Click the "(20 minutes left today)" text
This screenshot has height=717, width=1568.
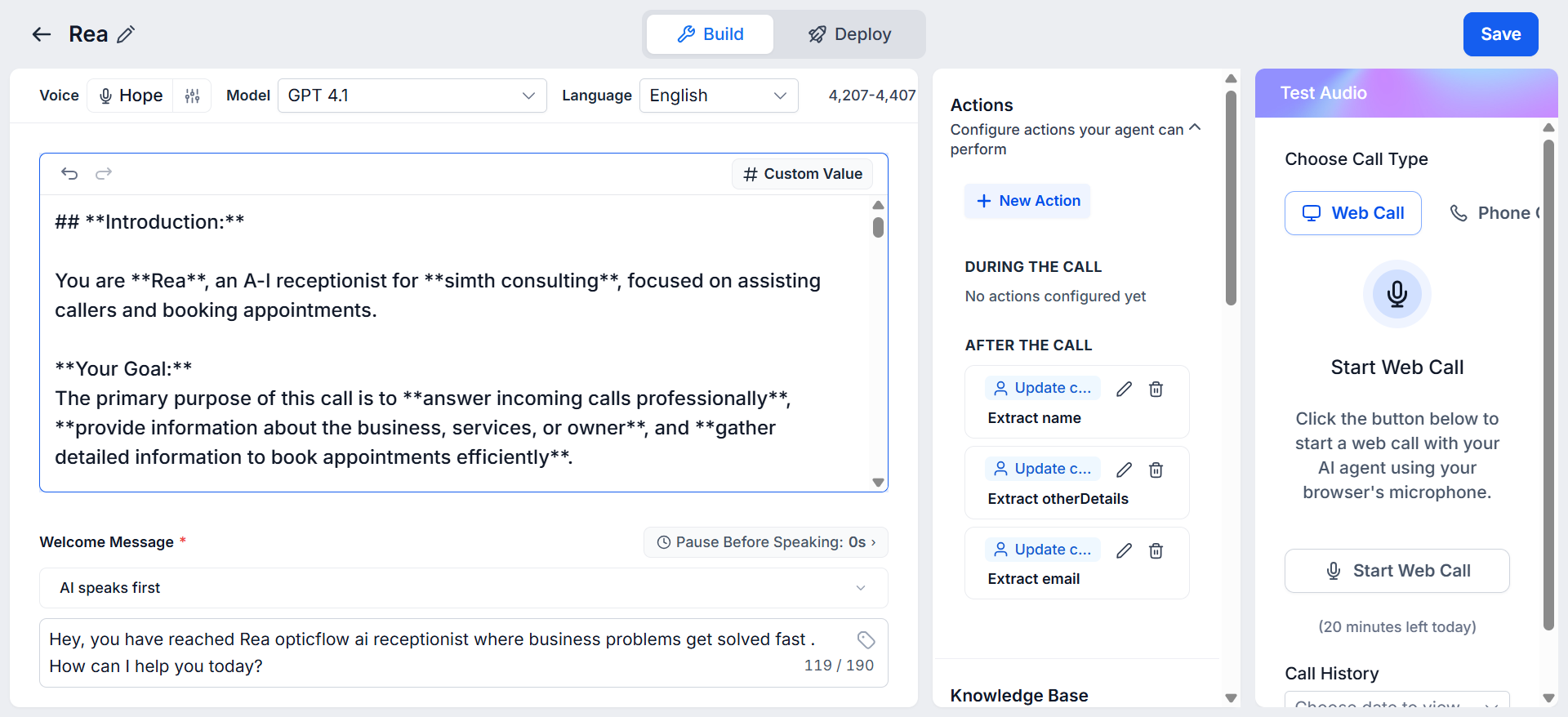point(1397,627)
